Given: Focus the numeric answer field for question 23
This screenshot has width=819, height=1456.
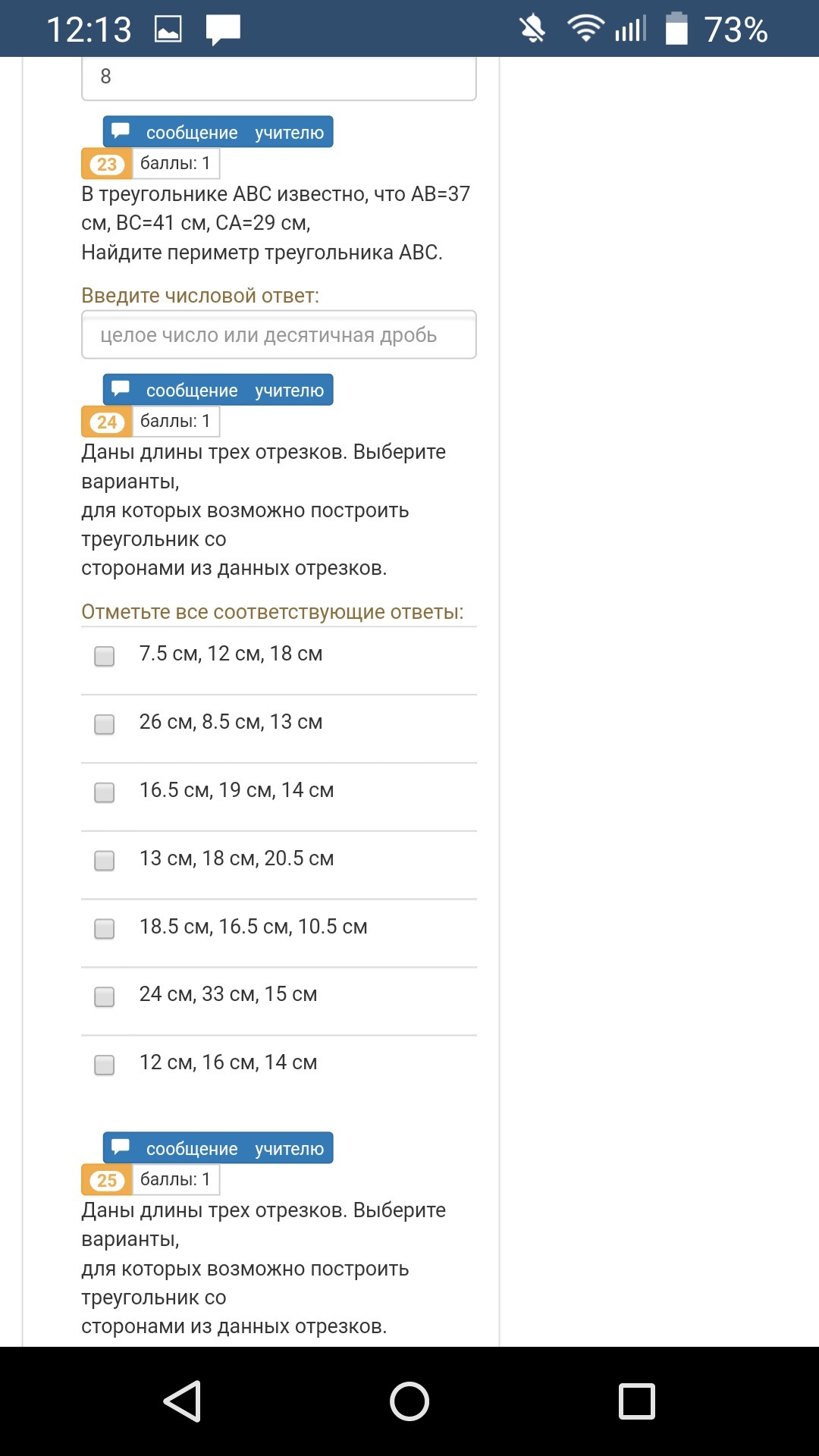Looking at the screenshot, I should point(278,334).
